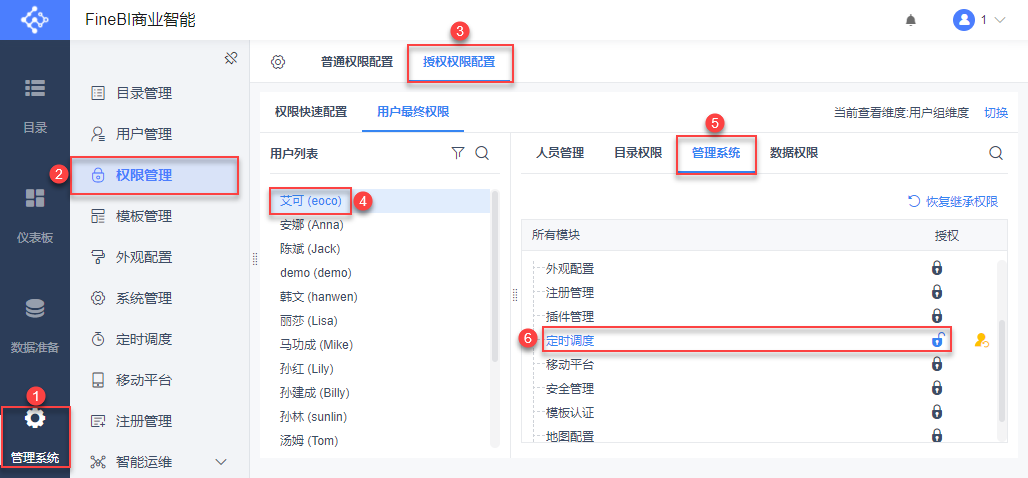Click the search icon in permissions panel

[996, 153]
